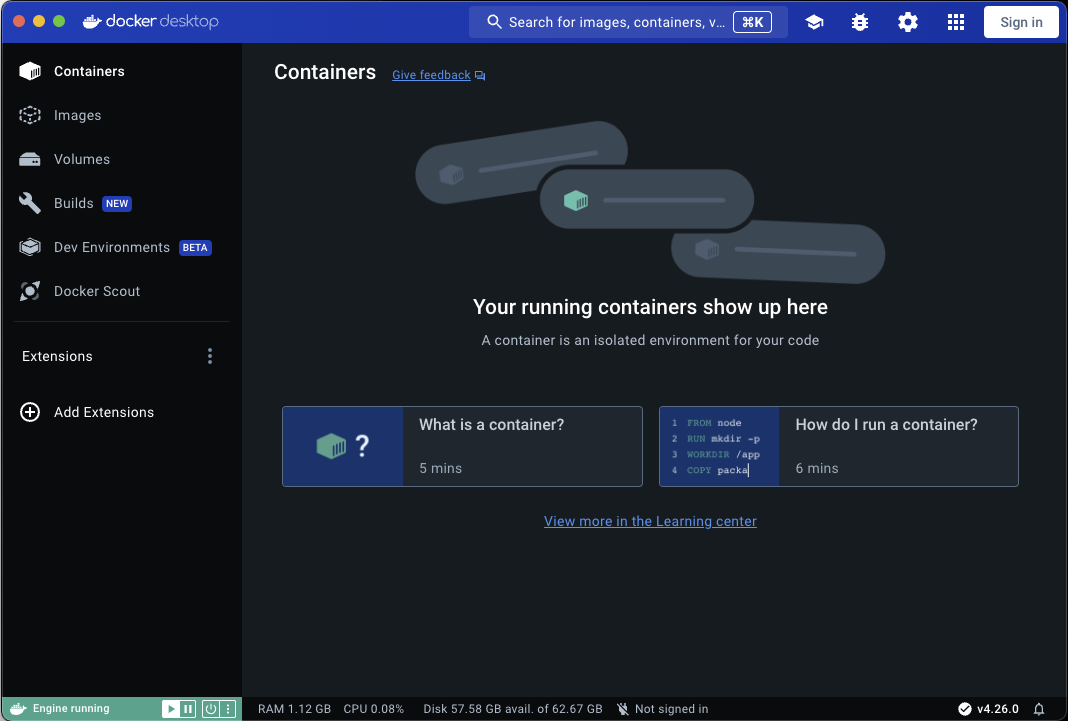
Task: Open the What is a container? card
Action: 462,447
